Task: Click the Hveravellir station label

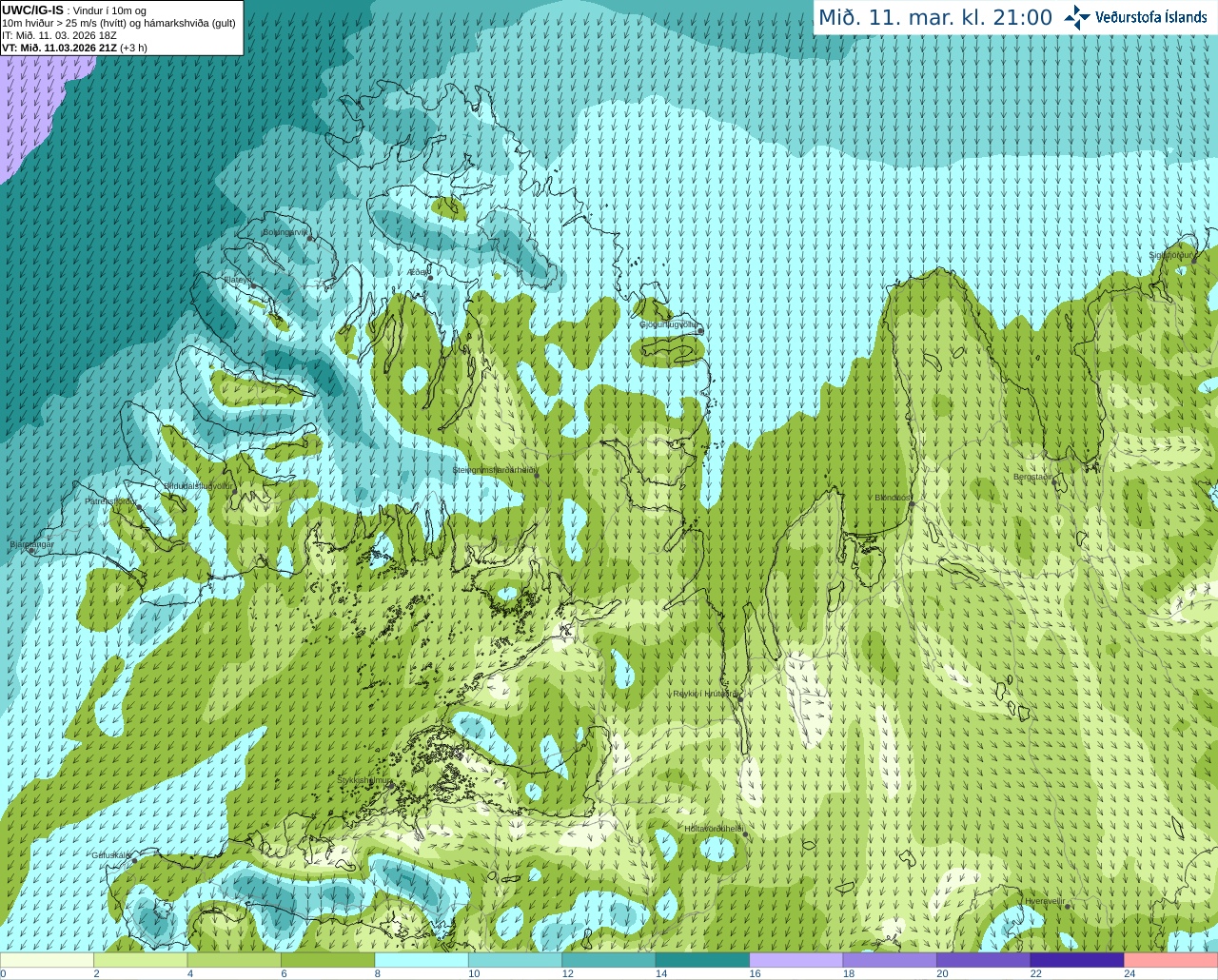Action: 1045,900
